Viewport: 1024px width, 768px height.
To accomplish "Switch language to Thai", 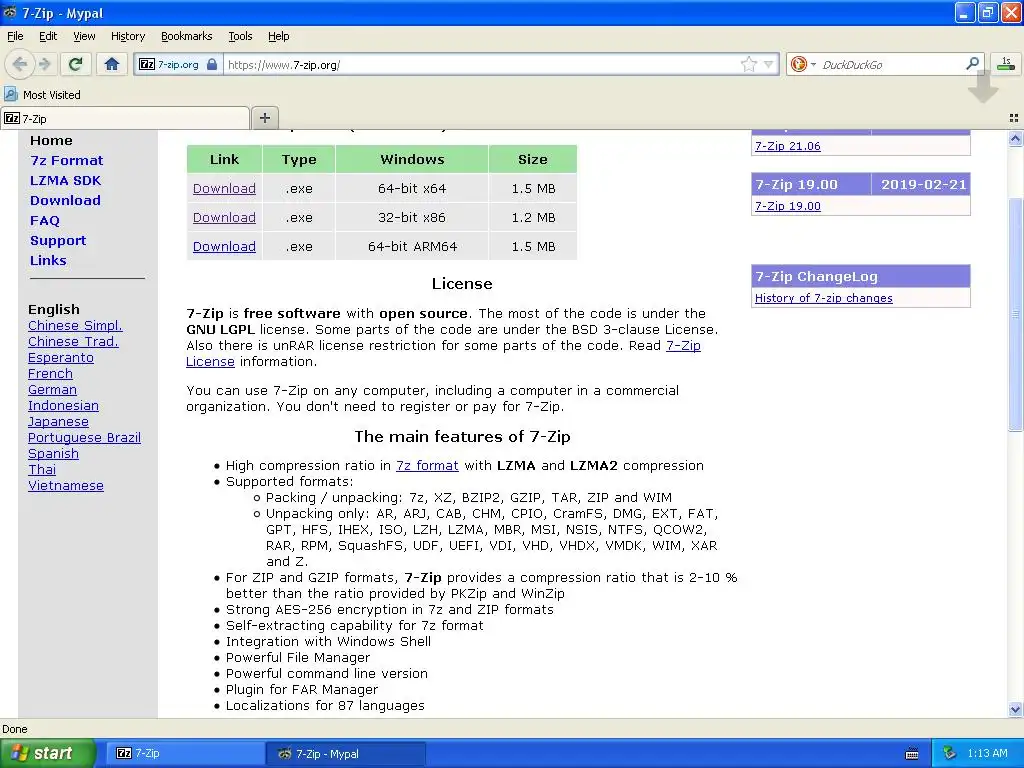I will pyautogui.click(x=42, y=470).
